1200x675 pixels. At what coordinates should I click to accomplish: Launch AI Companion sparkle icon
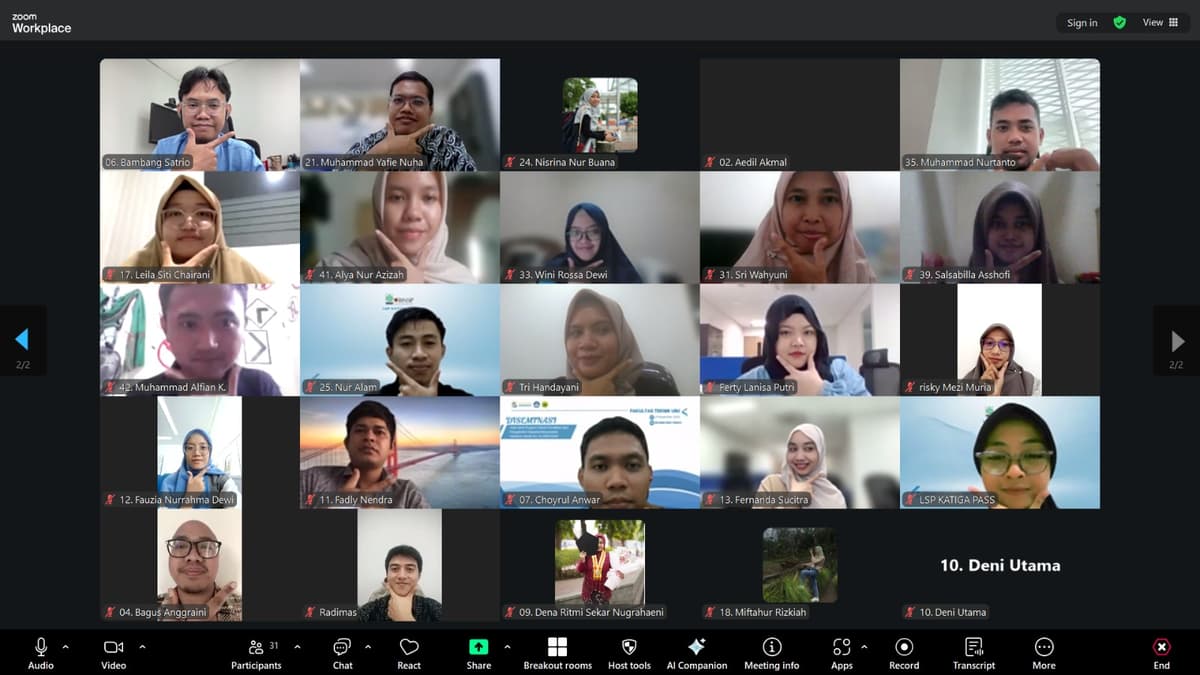(697, 647)
